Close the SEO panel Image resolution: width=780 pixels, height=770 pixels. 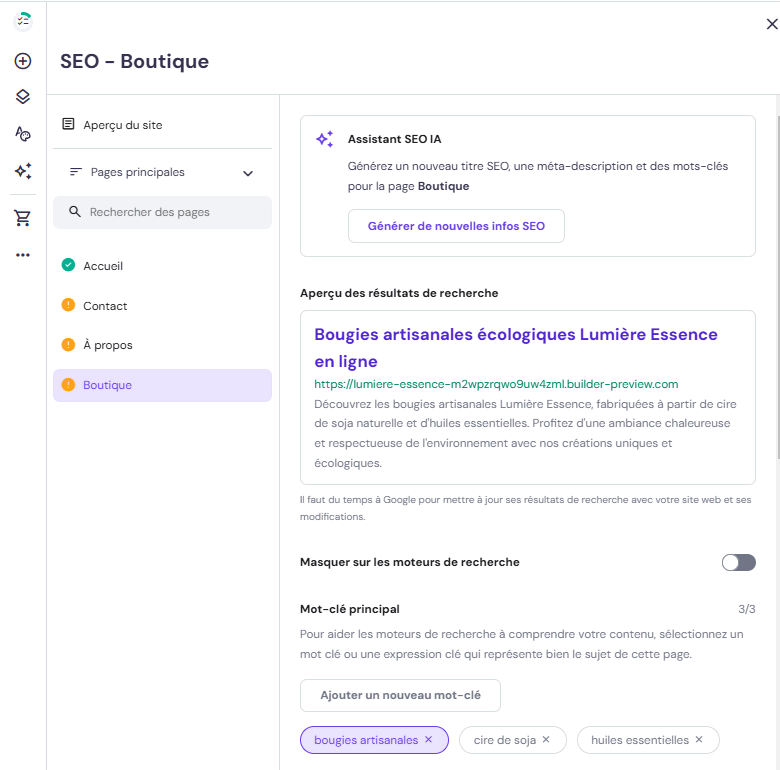771,25
